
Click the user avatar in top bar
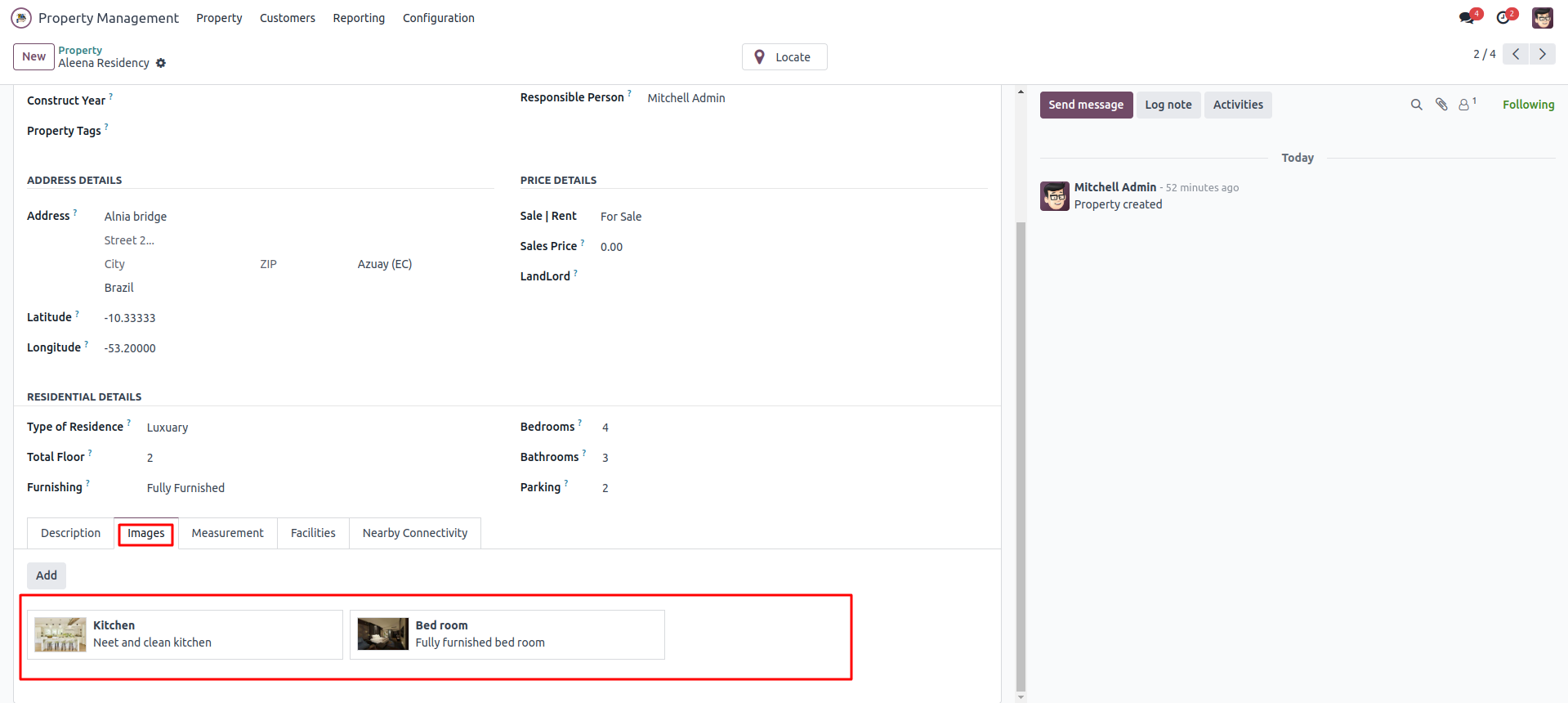1542,18
